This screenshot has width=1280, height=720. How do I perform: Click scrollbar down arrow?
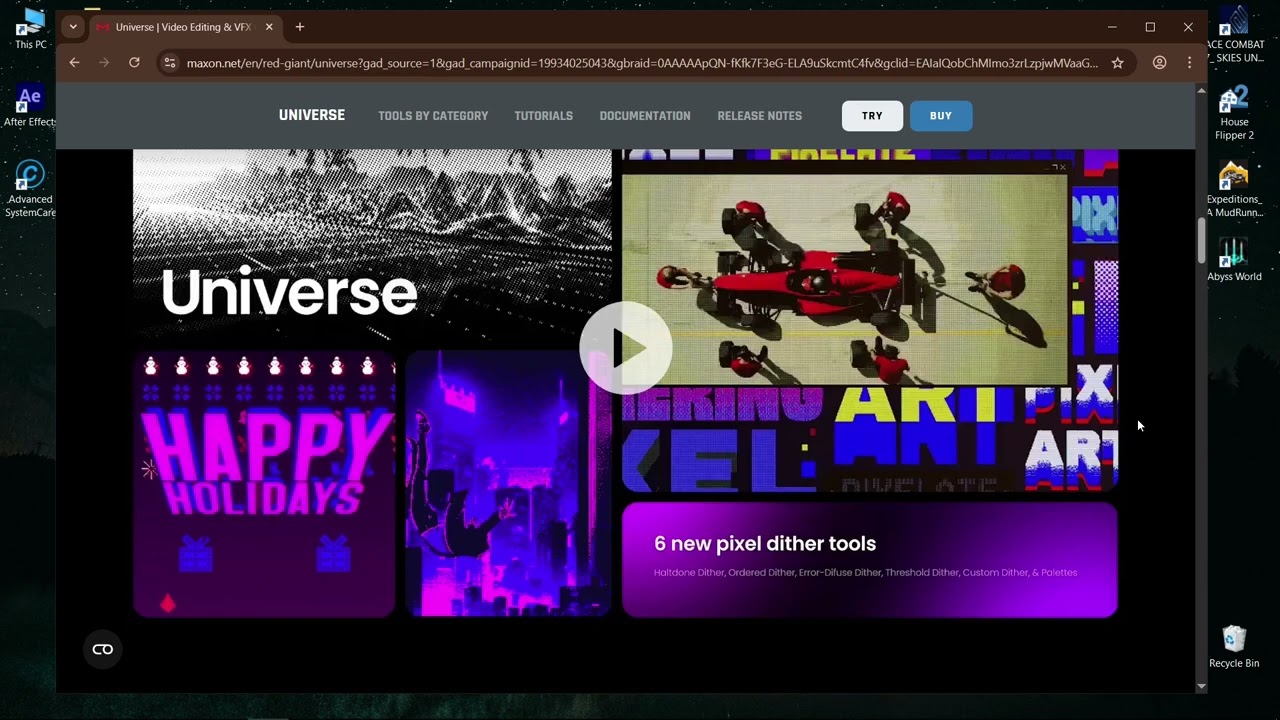[x=1201, y=686]
